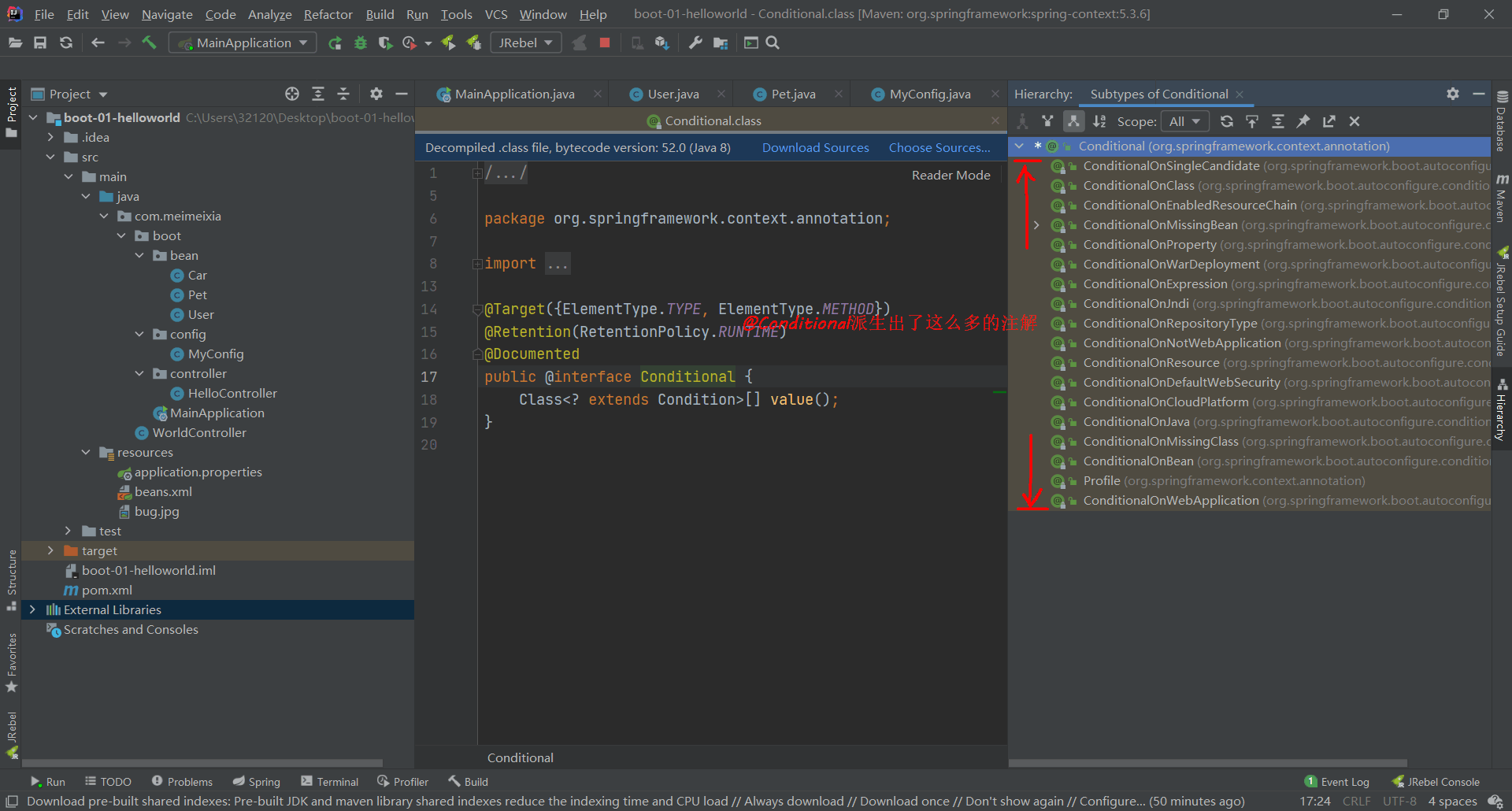The width and height of the screenshot is (1512, 811).
Task: Refresh the Hierarchy panel
Action: point(1226,121)
